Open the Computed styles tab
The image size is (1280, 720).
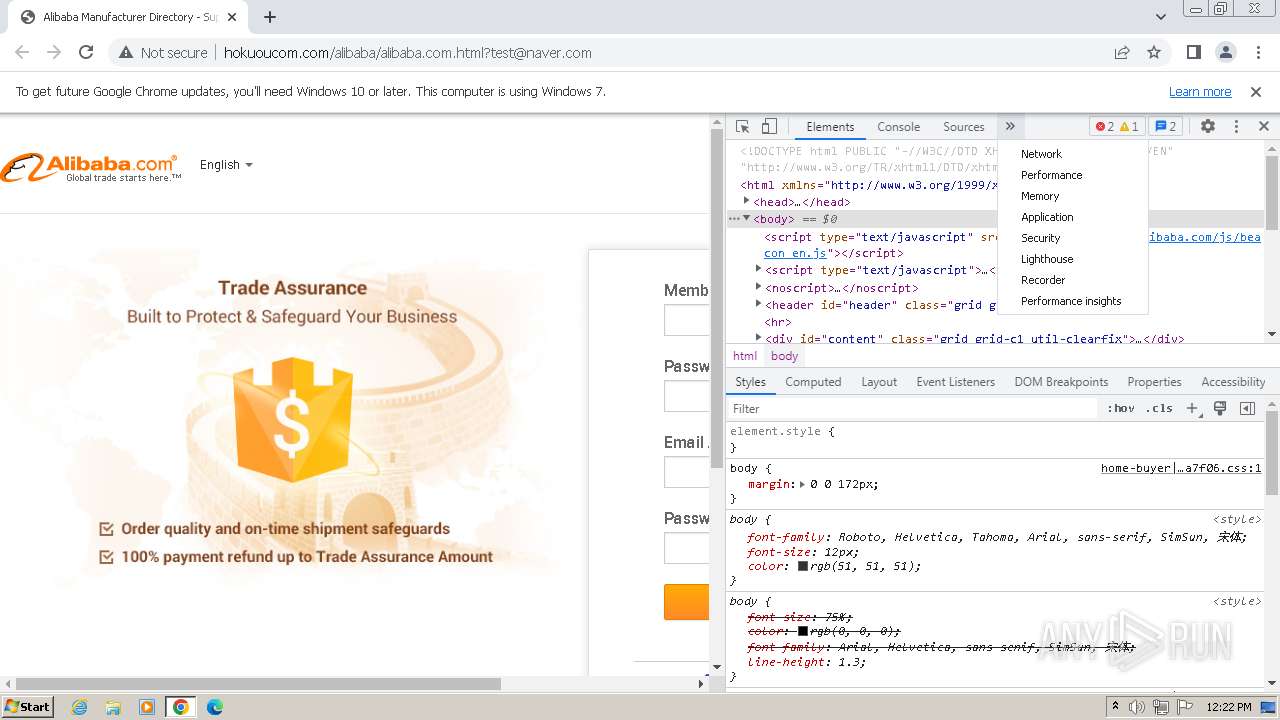(x=813, y=382)
